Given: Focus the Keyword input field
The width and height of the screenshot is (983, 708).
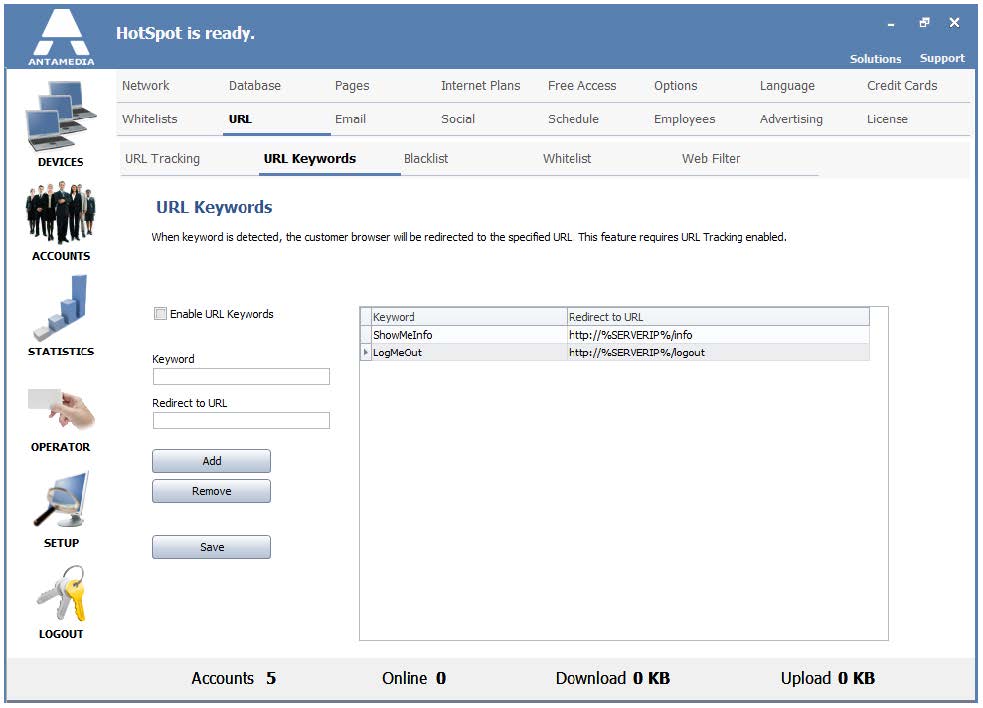Looking at the screenshot, I should pos(241,377).
